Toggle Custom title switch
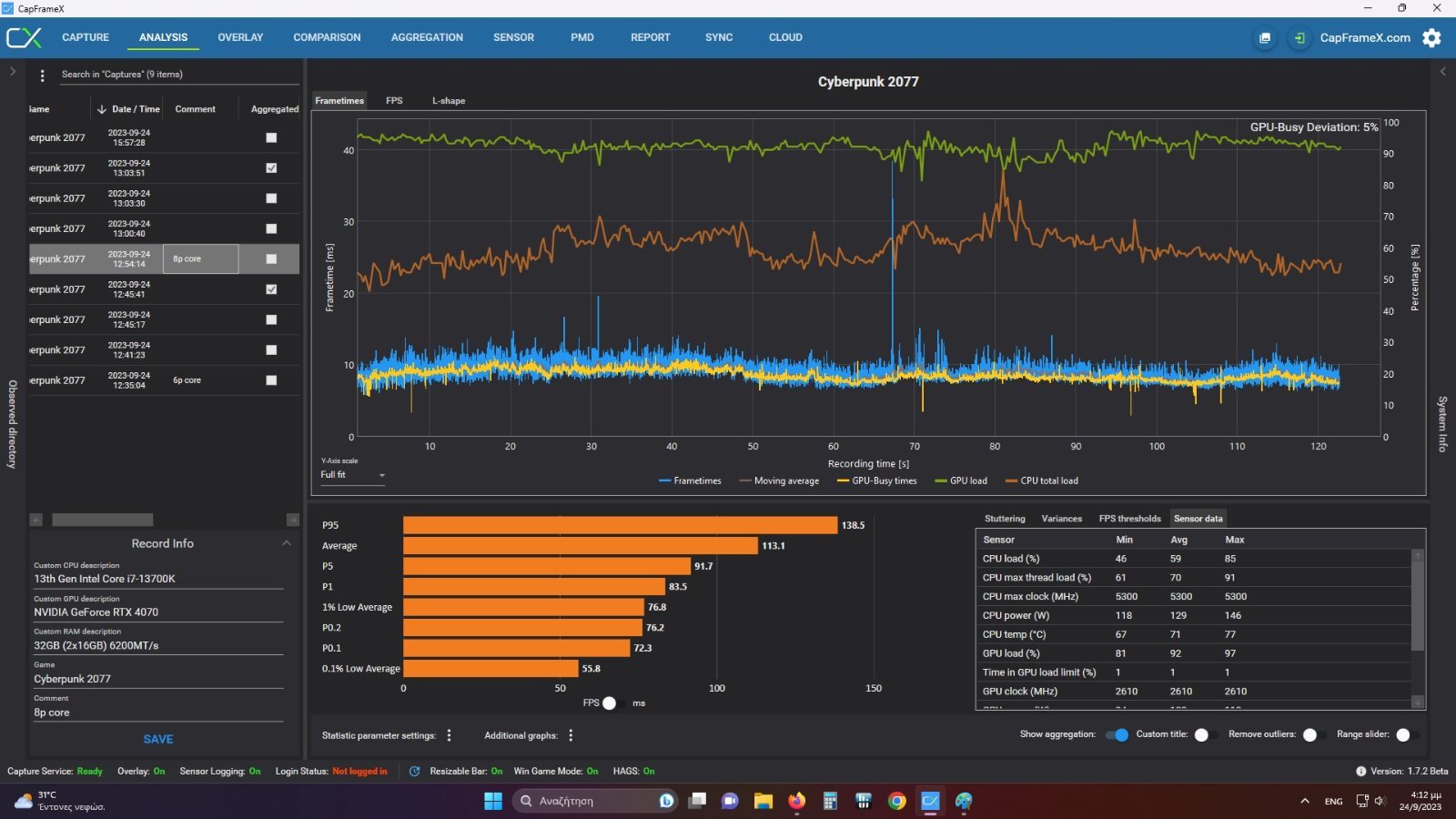 [1206, 735]
